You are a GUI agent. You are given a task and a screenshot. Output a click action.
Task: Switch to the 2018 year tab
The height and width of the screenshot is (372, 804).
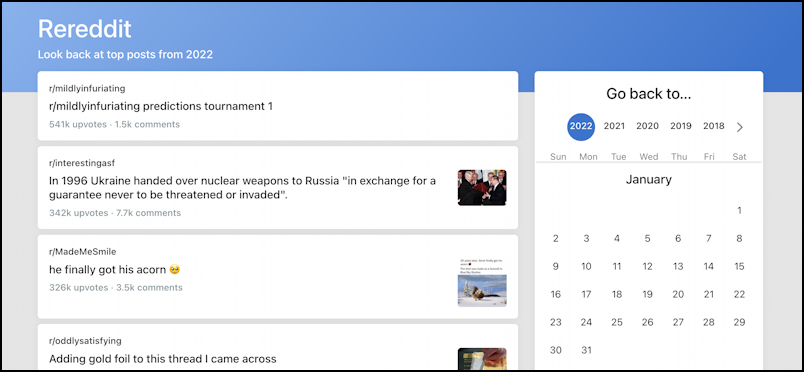pyautogui.click(x=714, y=126)
